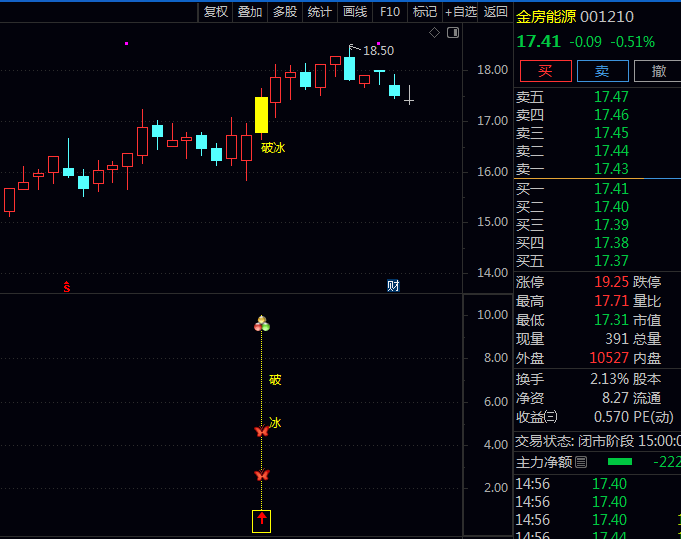
Task: Click the red 买 buy button
Action: click(x=545, y=71)
